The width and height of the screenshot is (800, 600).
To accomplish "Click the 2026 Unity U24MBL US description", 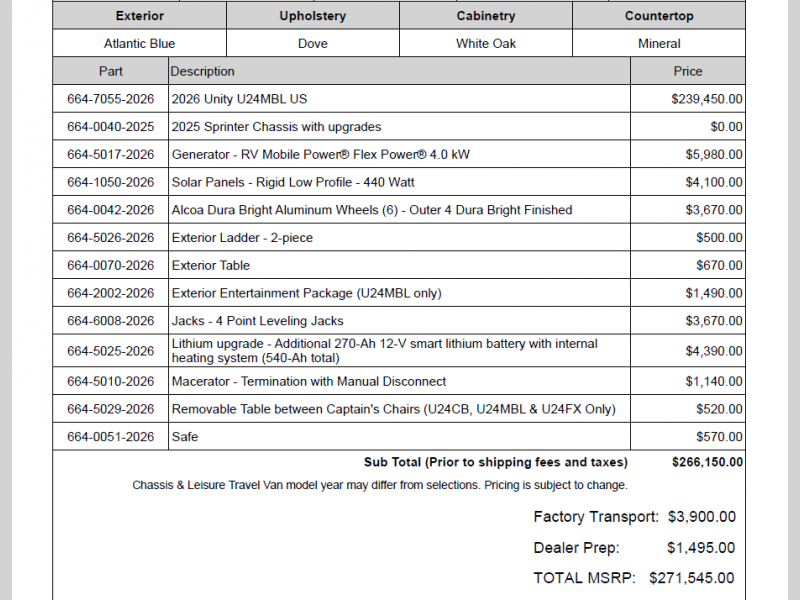I will click(x=239, y=99).
